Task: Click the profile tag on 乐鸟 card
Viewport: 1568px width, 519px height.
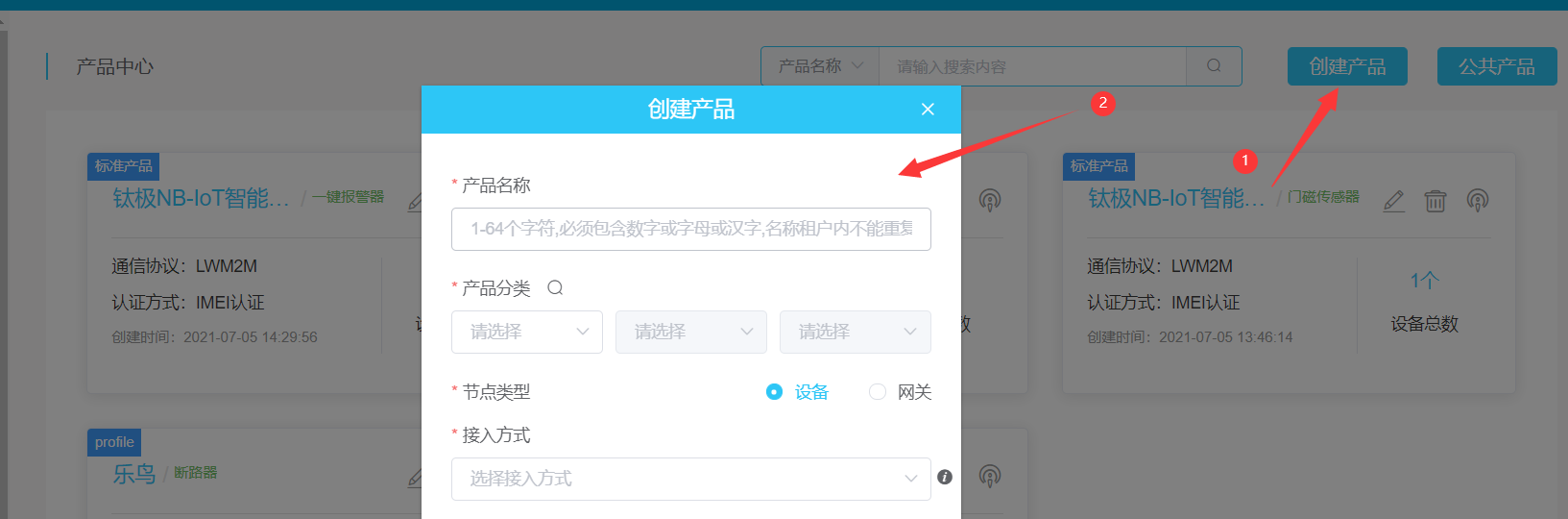Action: 114,442
